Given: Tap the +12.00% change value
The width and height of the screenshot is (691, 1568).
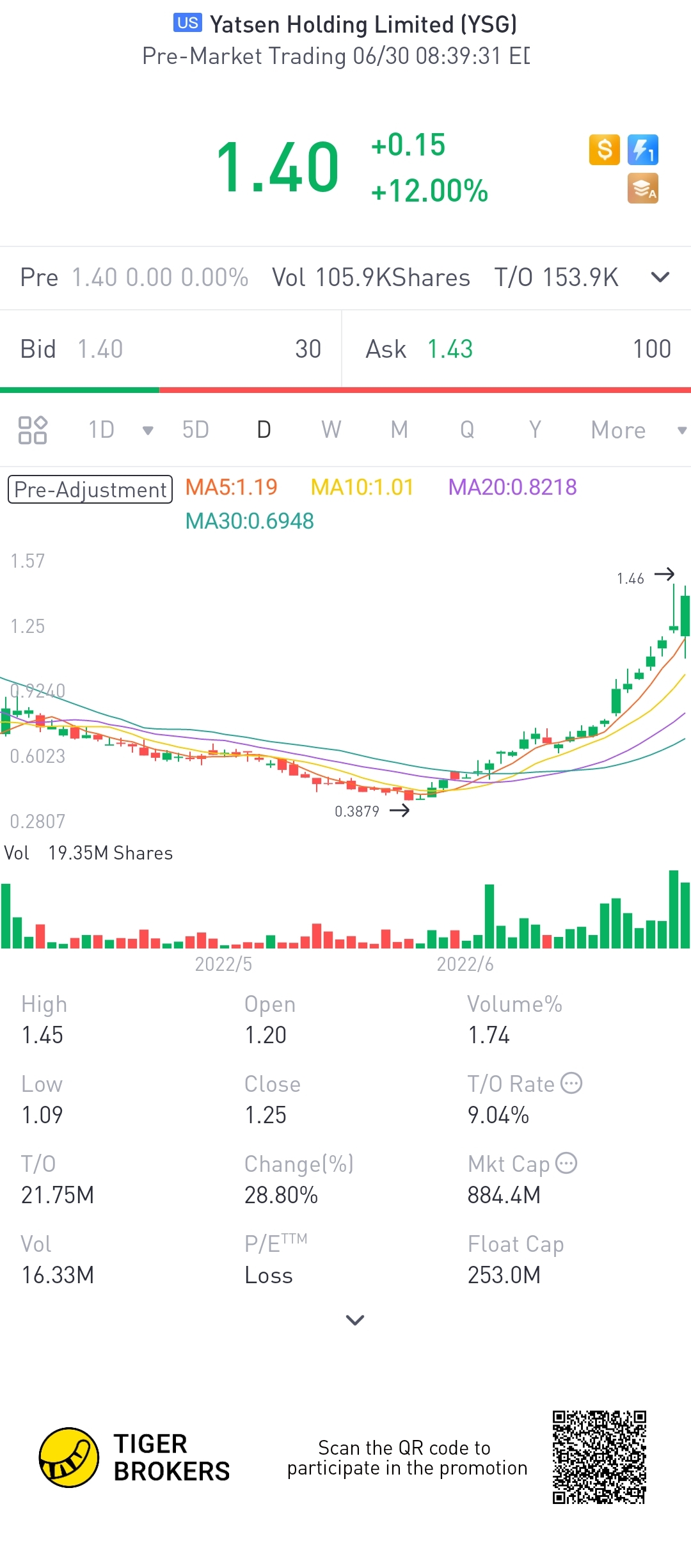Looking at the screenshot, I should pyautogui.click(x=429, y=191).
